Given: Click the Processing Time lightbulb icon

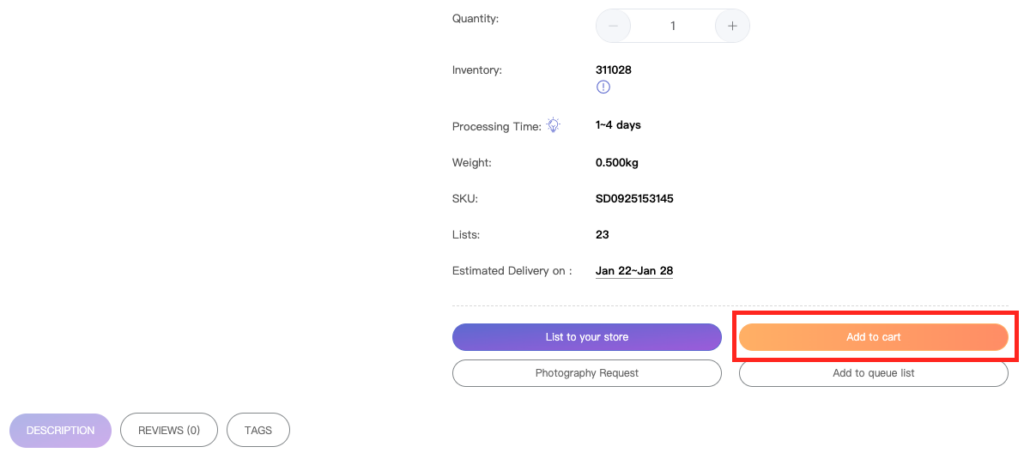Looking at the screenshot, I should tap(553, 125).
